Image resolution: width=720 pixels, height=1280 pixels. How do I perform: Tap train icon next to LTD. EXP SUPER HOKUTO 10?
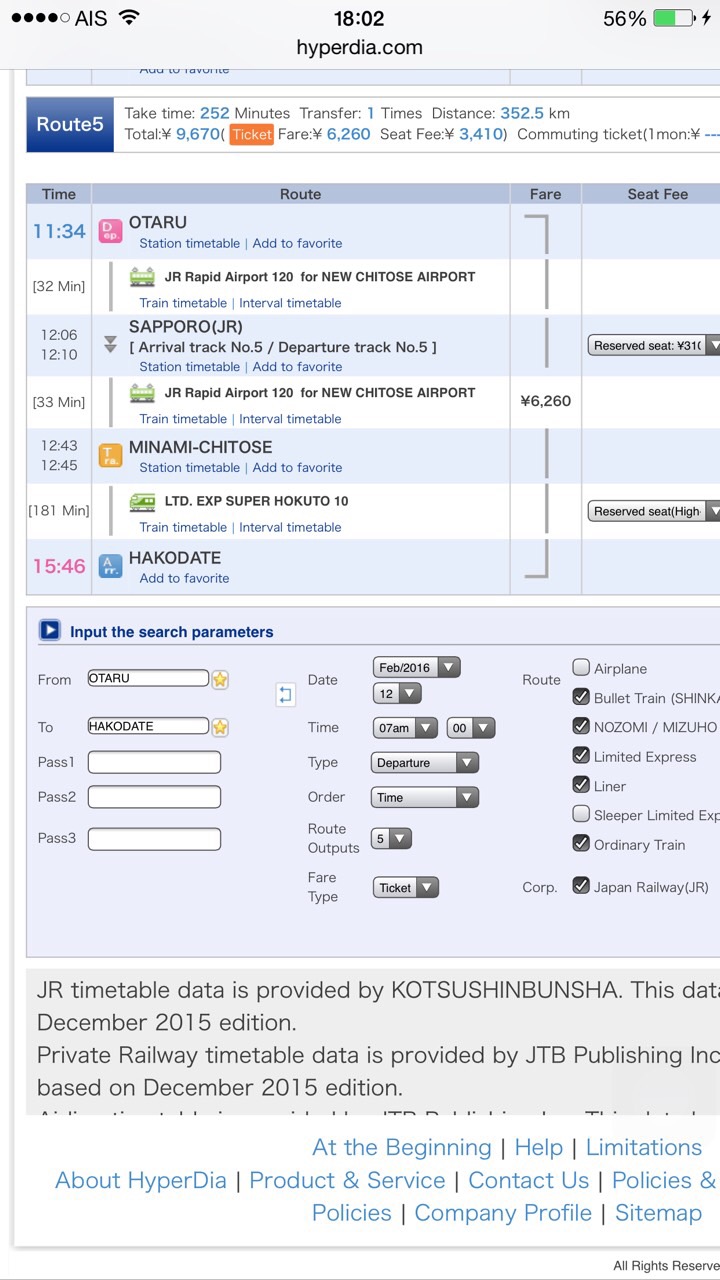pos(143,501)
